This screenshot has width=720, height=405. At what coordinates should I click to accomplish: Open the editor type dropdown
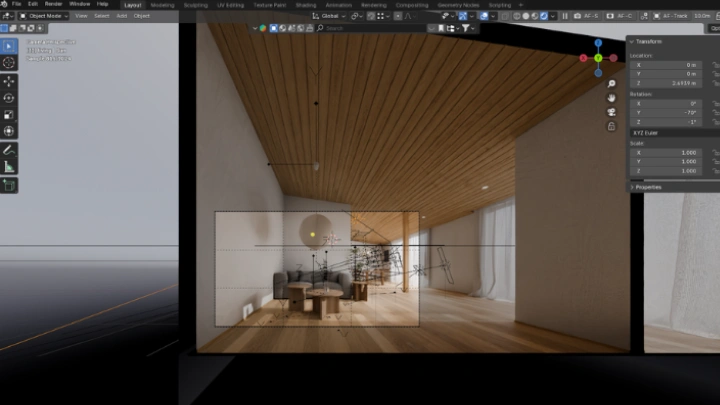tap(7, 16)
